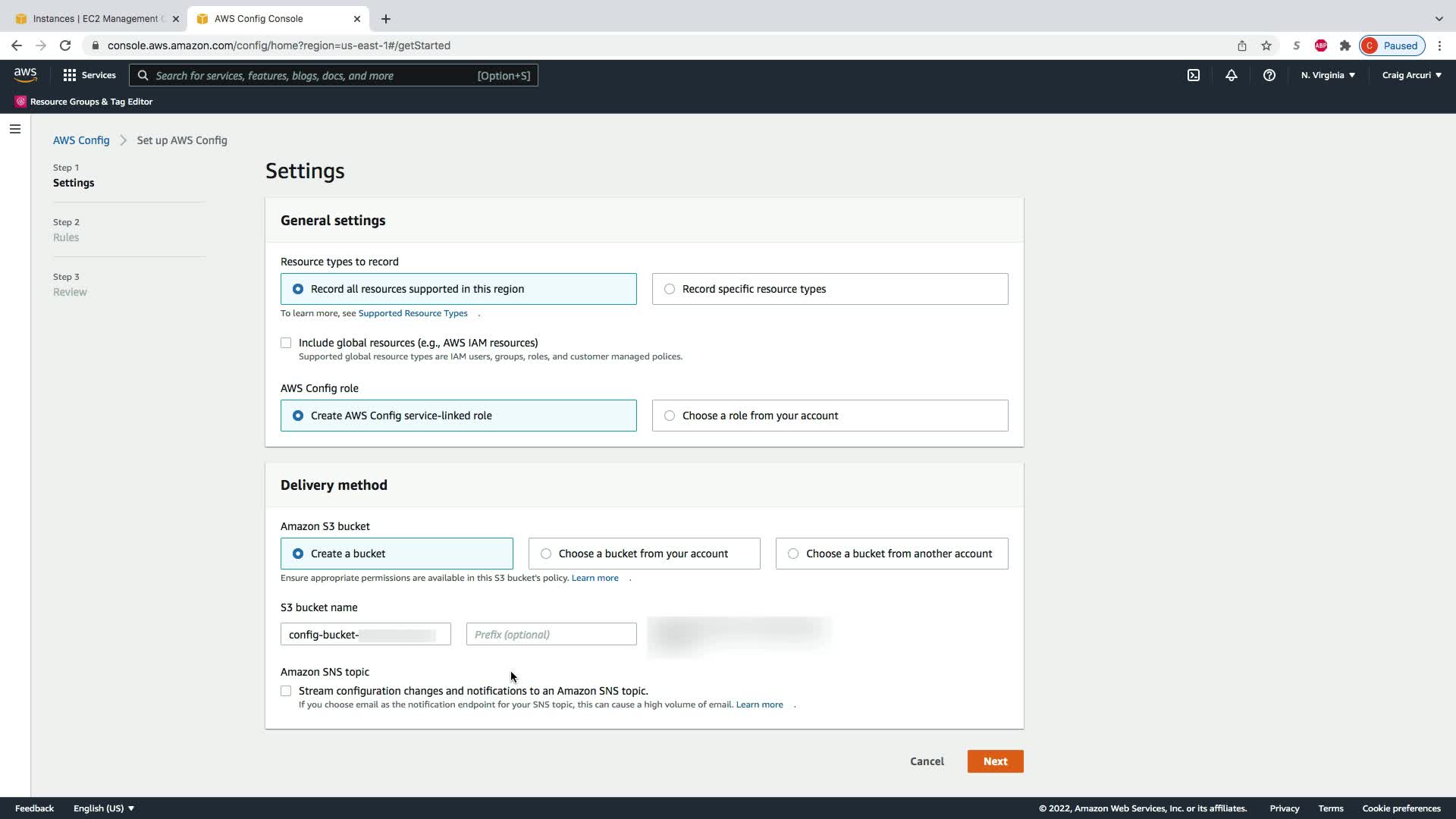Open the Services grid menu icon
This screenshot has height=819, width=1456.
coord(70,75)
